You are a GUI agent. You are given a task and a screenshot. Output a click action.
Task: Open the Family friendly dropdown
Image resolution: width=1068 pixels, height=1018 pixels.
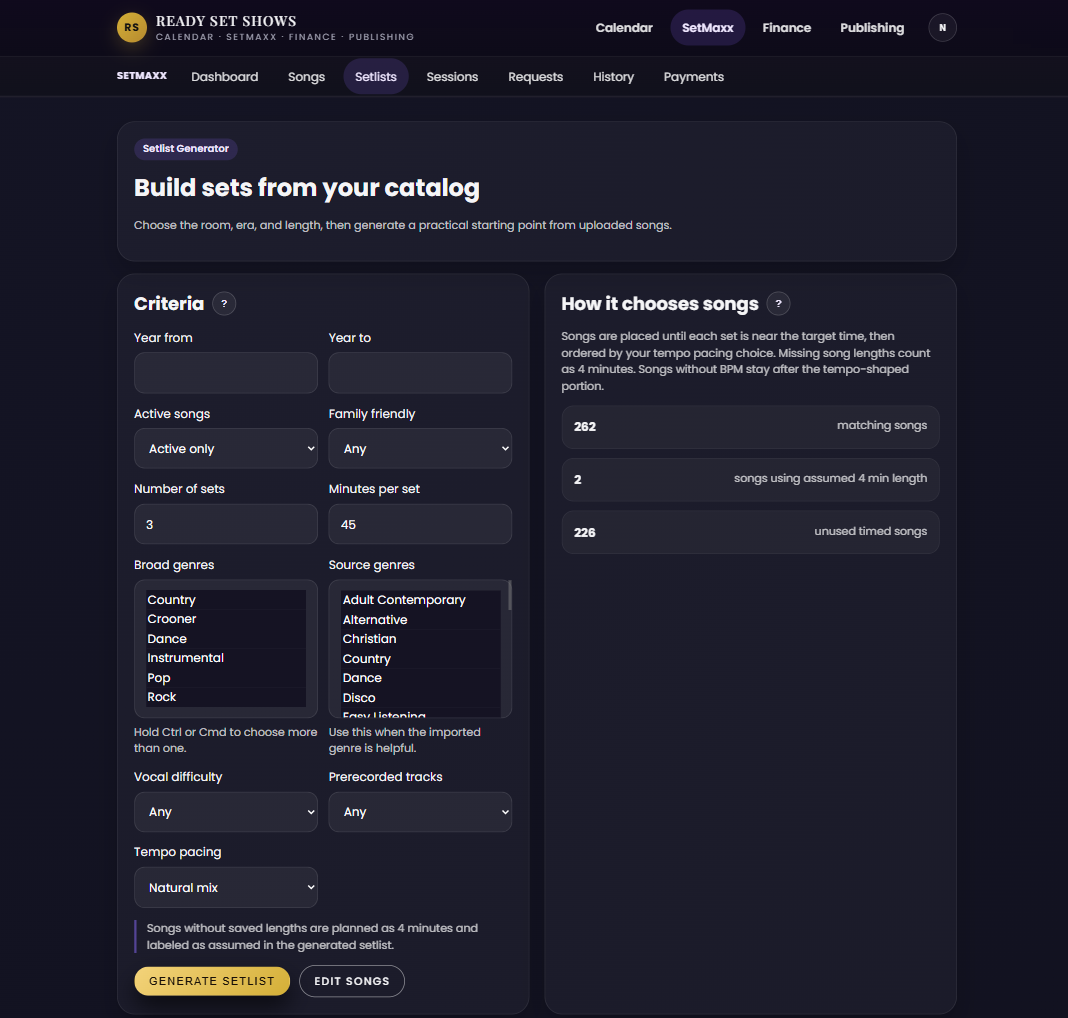[420, 448]
